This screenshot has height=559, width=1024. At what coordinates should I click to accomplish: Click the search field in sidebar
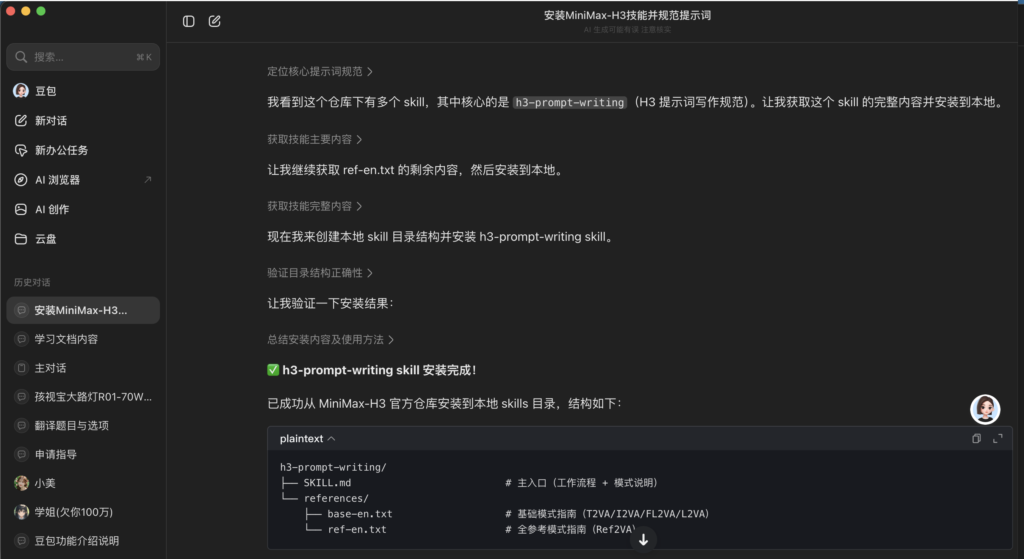click(83, 57)
